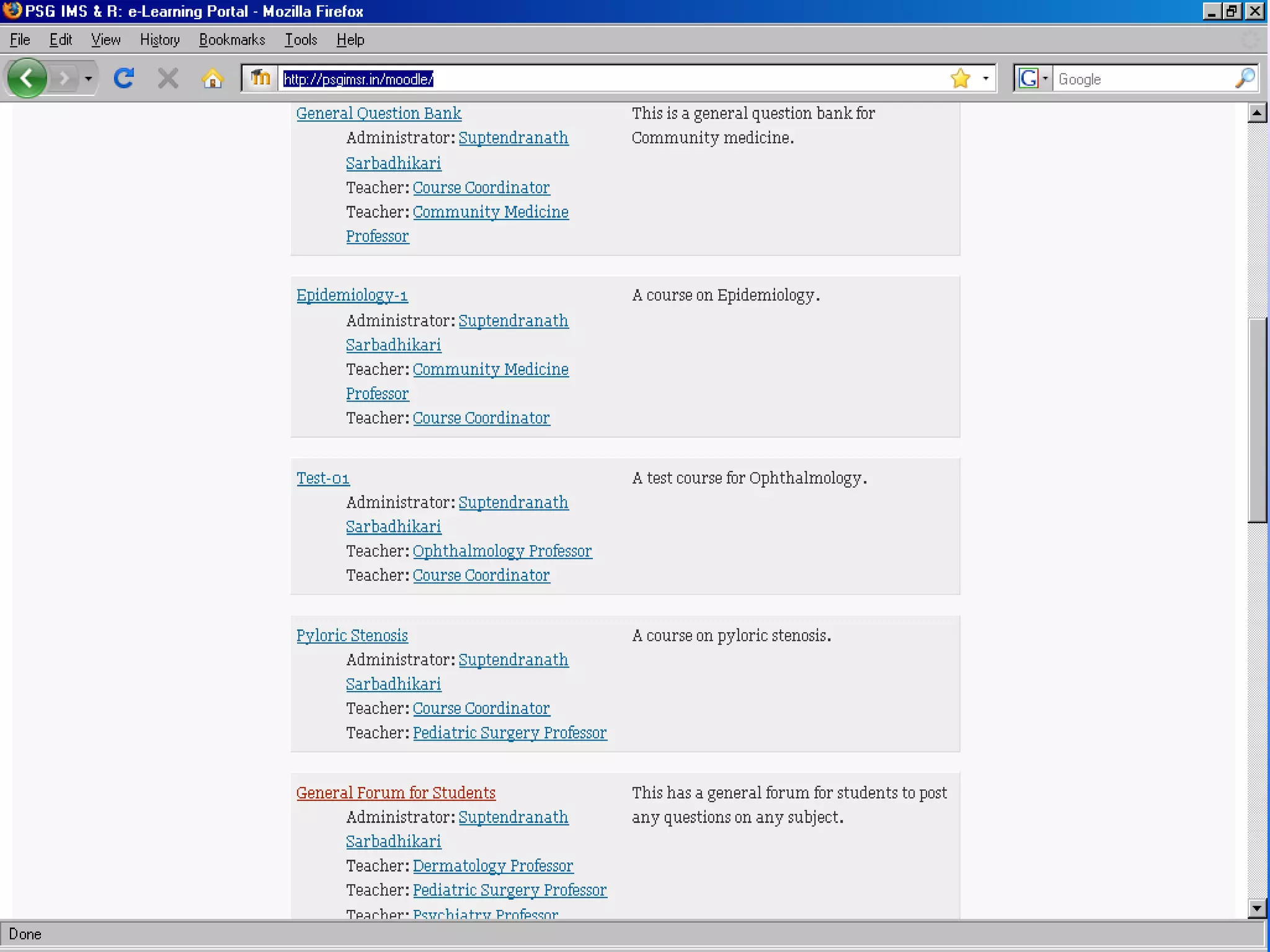Open the Bookmarks menu

232,40
